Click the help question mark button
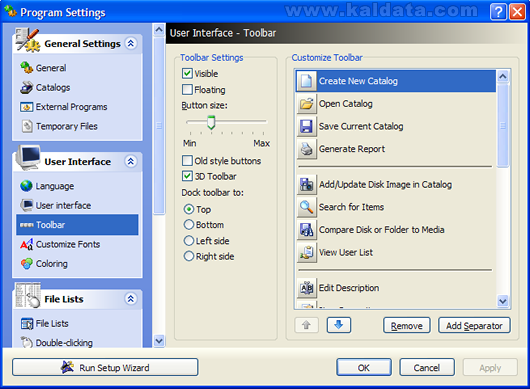This screenshot has height=389, width=530. pos(498,12)
